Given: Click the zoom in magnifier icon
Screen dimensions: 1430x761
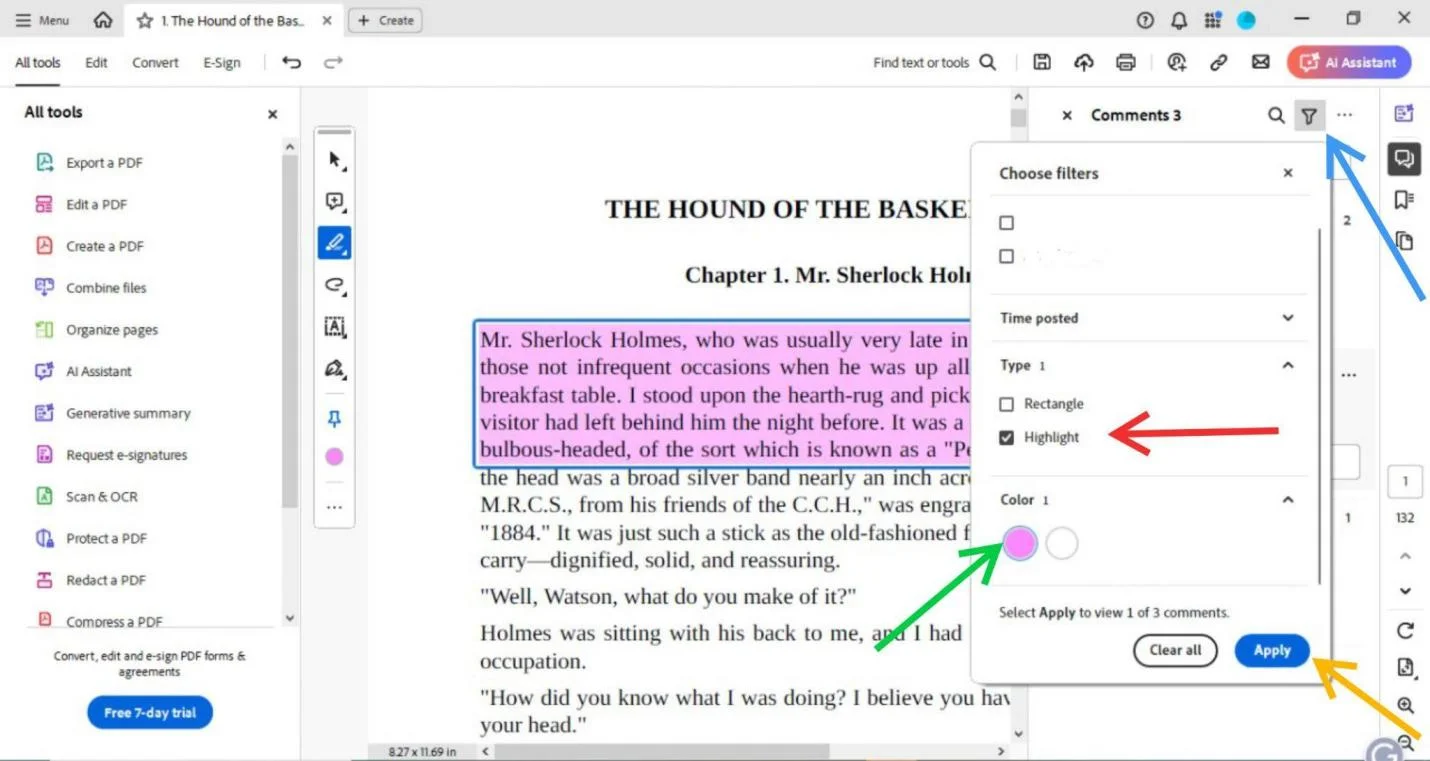Looking at the screenshot, I should [1405, 705].
